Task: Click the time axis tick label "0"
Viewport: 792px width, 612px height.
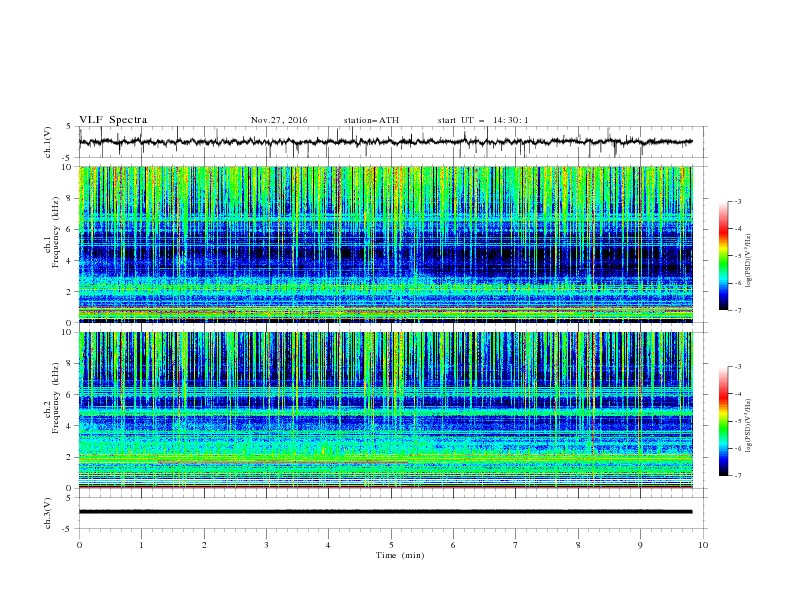Action: pos(79,545)
